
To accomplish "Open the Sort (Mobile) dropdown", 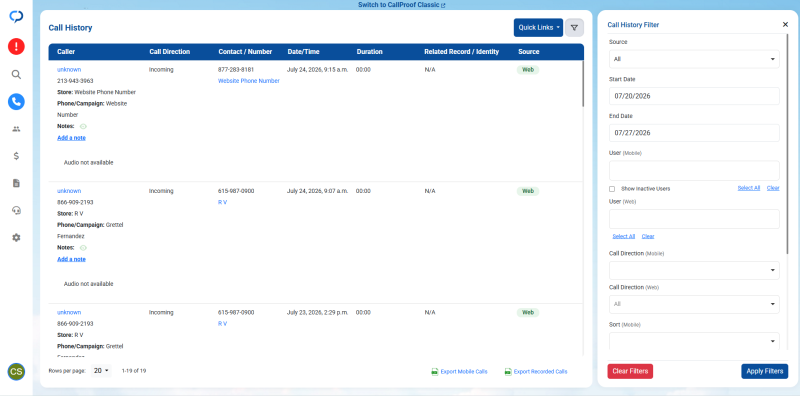I will [694, 341].
